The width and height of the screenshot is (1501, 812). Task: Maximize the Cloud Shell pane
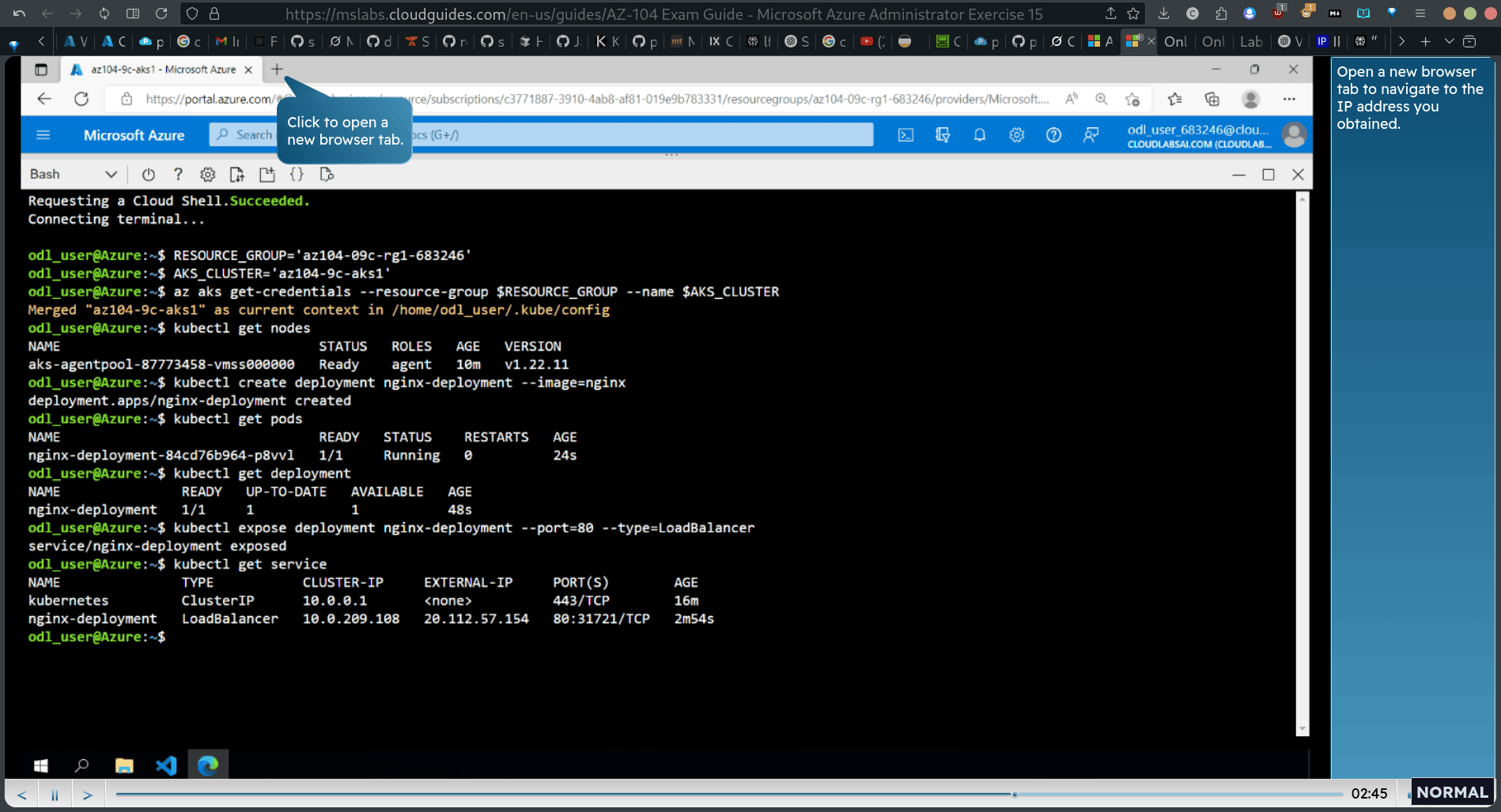point(1268,175)
